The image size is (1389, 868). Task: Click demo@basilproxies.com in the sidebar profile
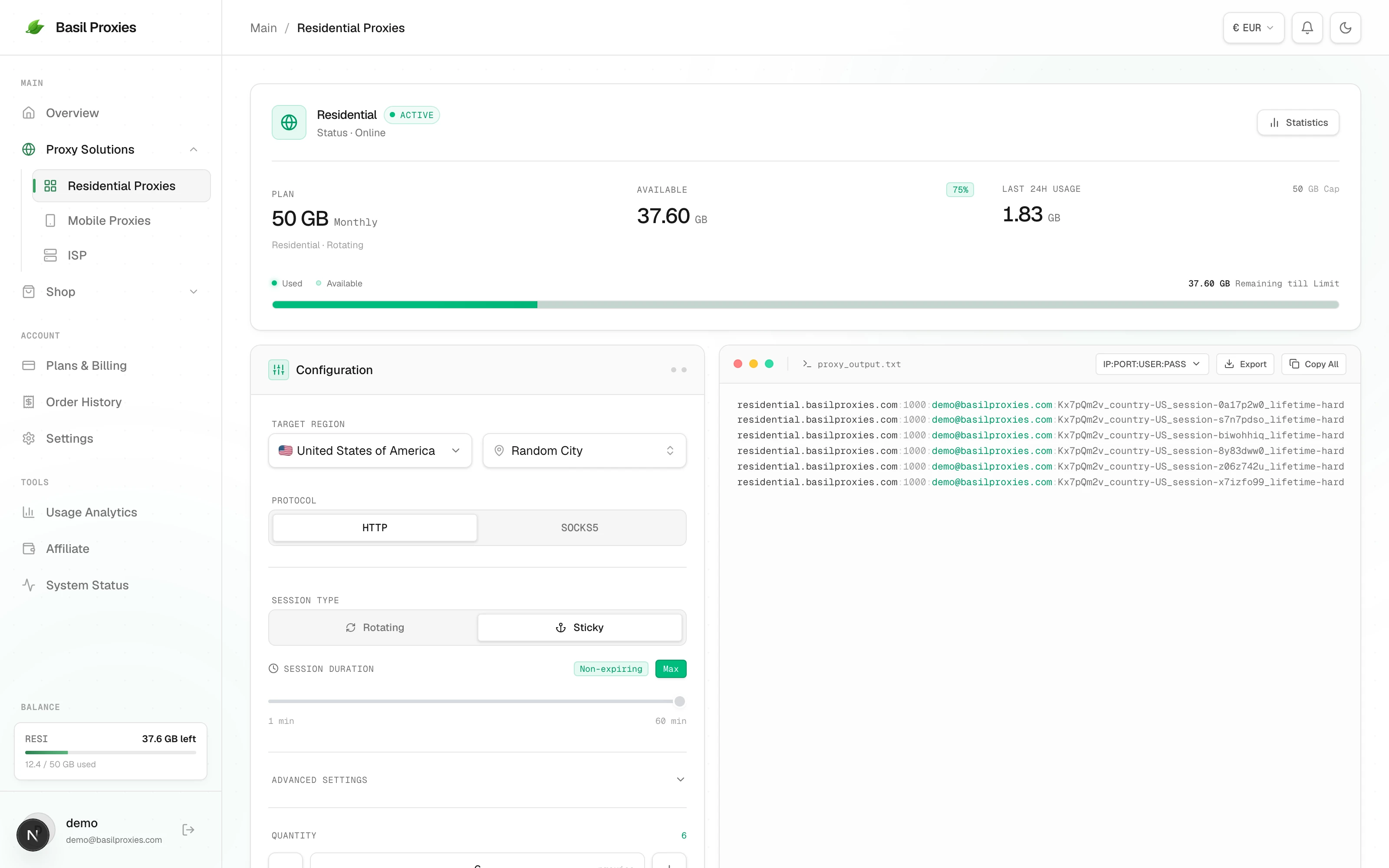[114, 840]
